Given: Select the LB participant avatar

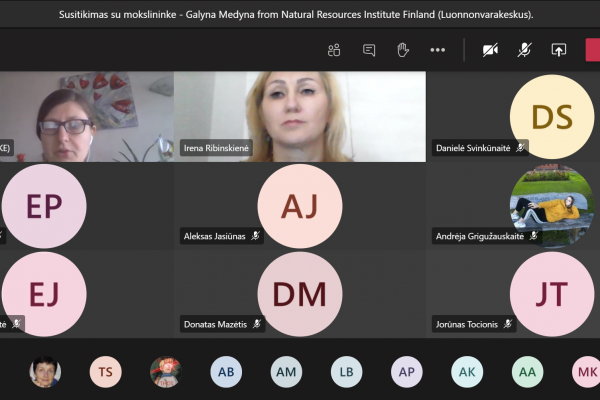Looking at the screenshot, I should click(346, 372).
